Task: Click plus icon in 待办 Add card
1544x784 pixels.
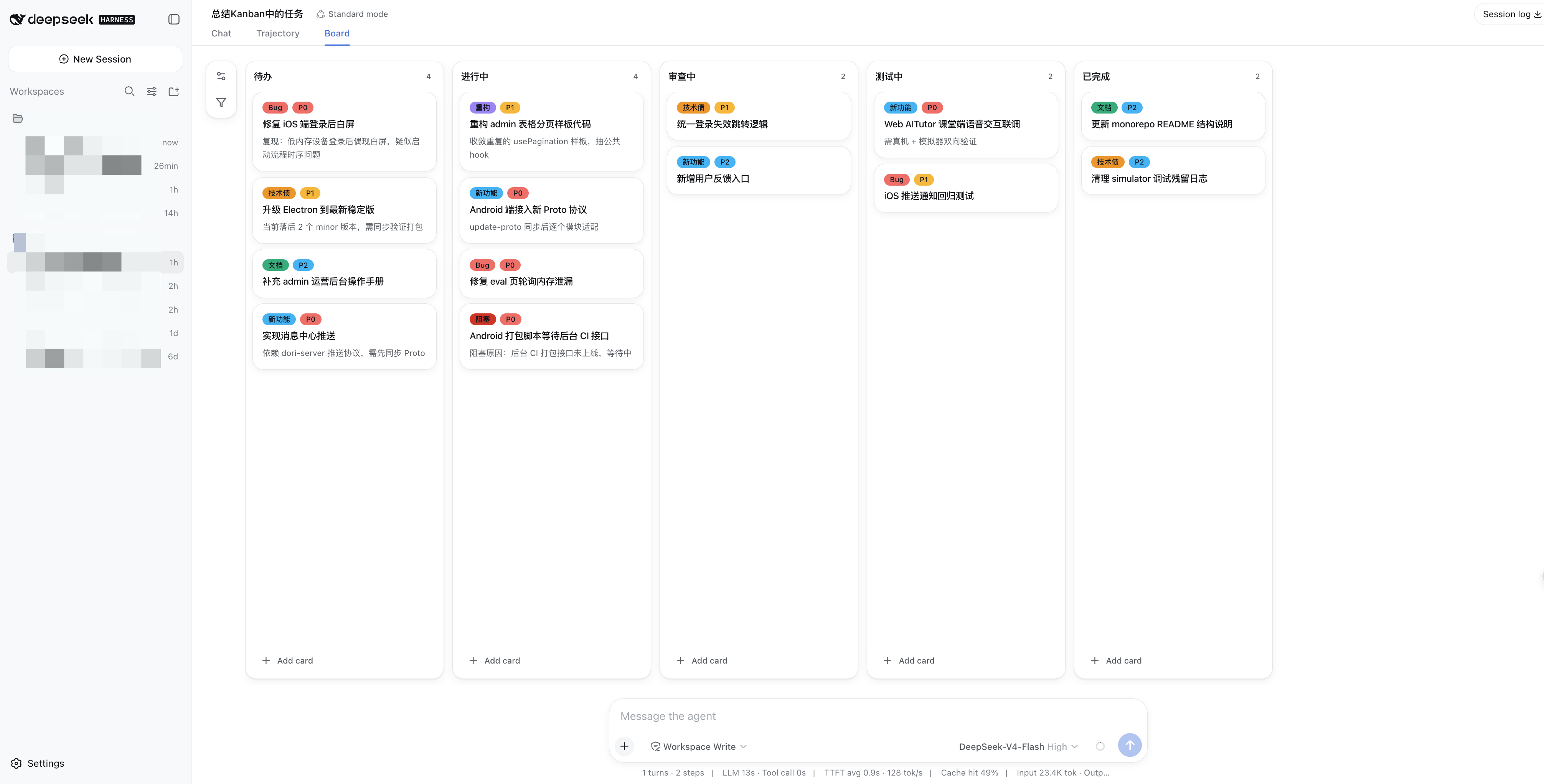Action: point(266,660)
